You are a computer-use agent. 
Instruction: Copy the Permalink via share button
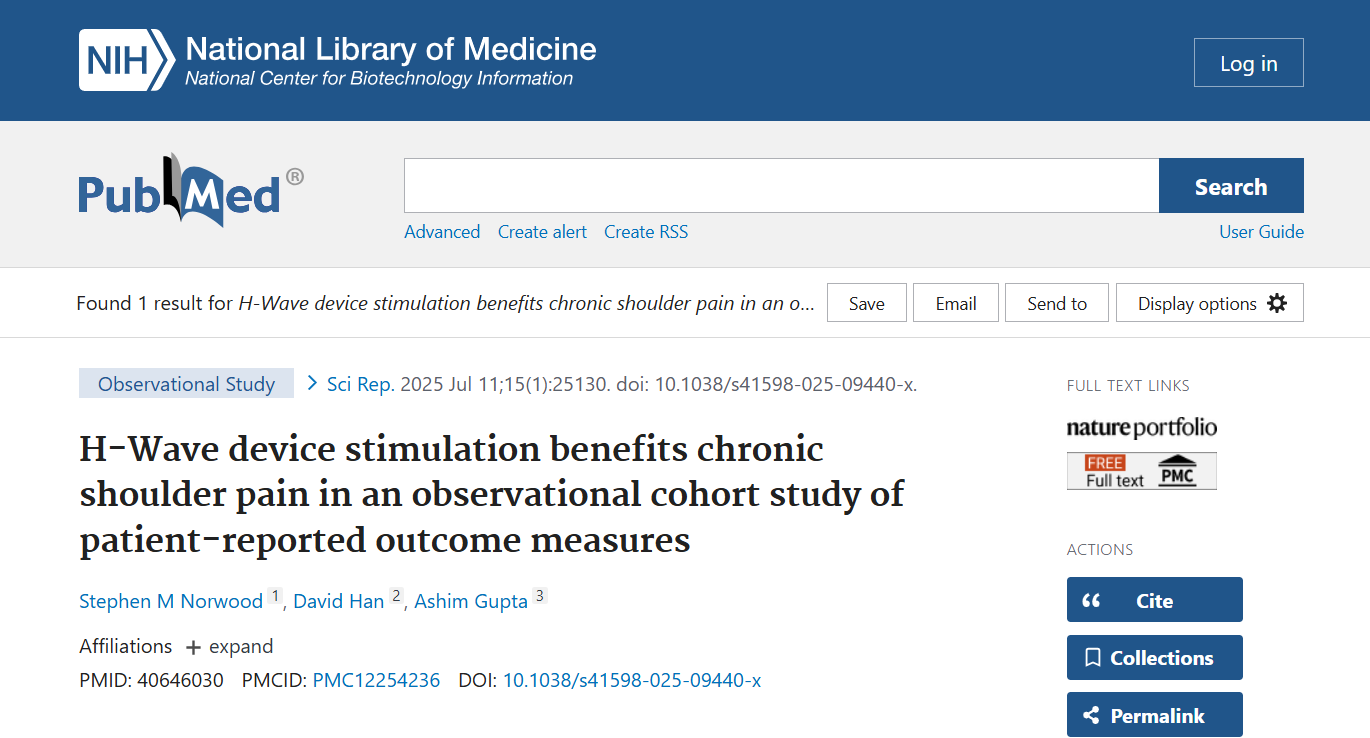tap(1154, 715)
